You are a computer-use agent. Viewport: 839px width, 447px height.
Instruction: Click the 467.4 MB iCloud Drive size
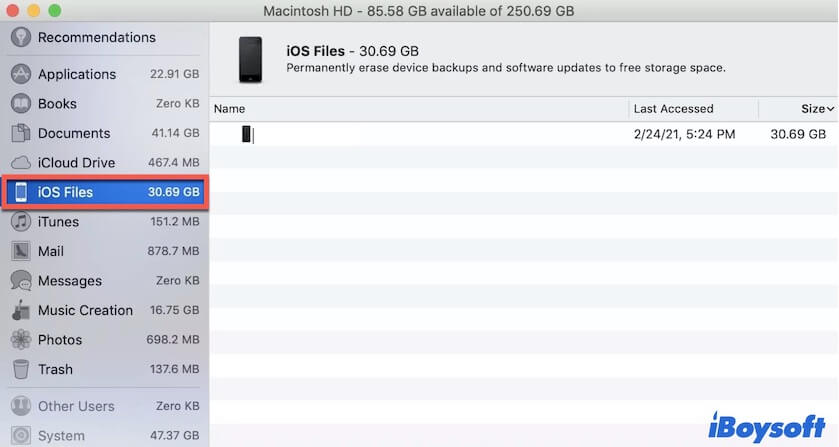point(174,162)
